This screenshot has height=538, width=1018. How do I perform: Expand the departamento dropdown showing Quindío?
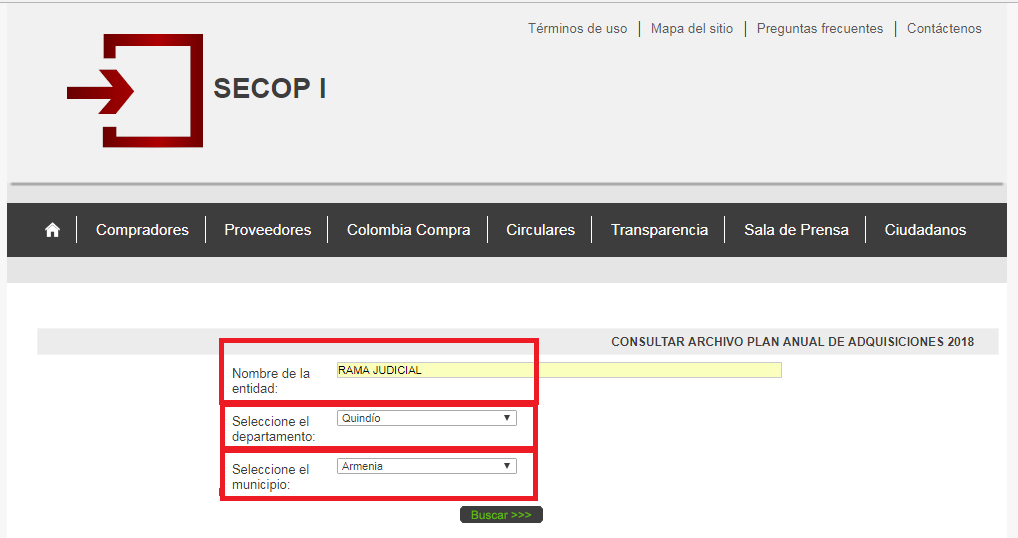[427, 418]
